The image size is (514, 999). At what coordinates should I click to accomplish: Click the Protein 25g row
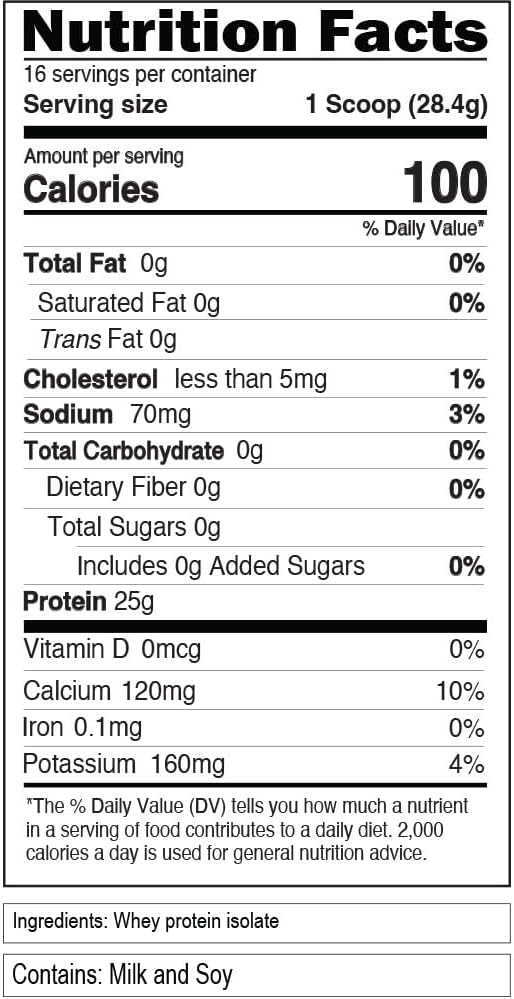tap(255, 601)
